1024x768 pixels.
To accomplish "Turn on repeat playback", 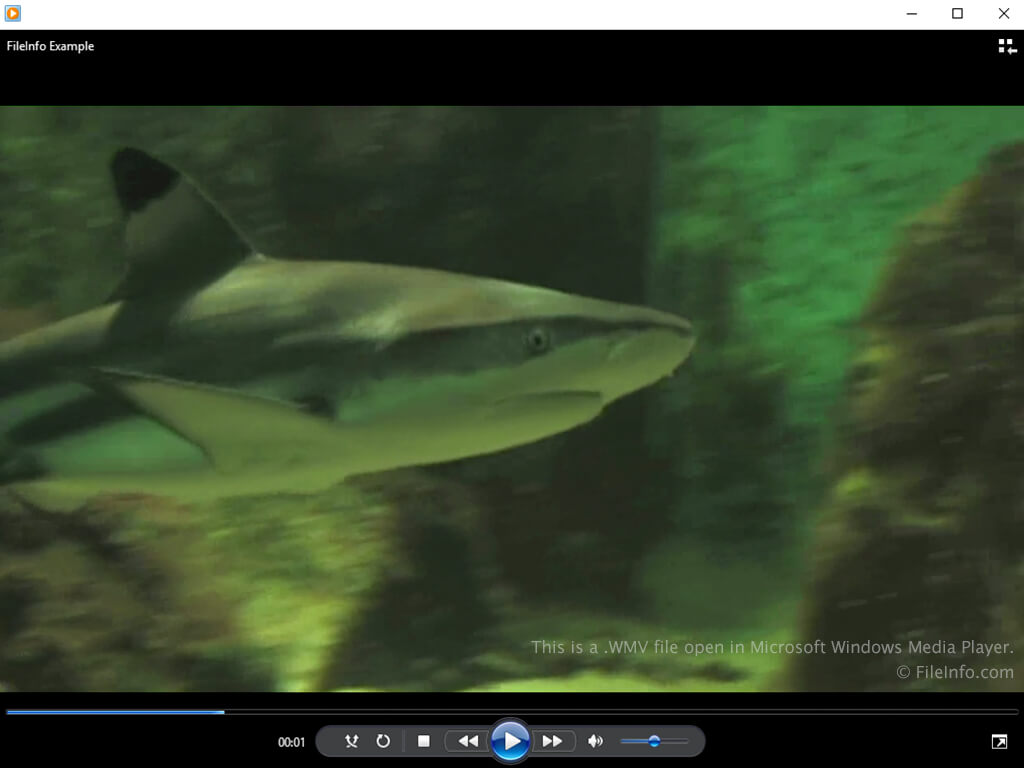I will tap(383, 741).
